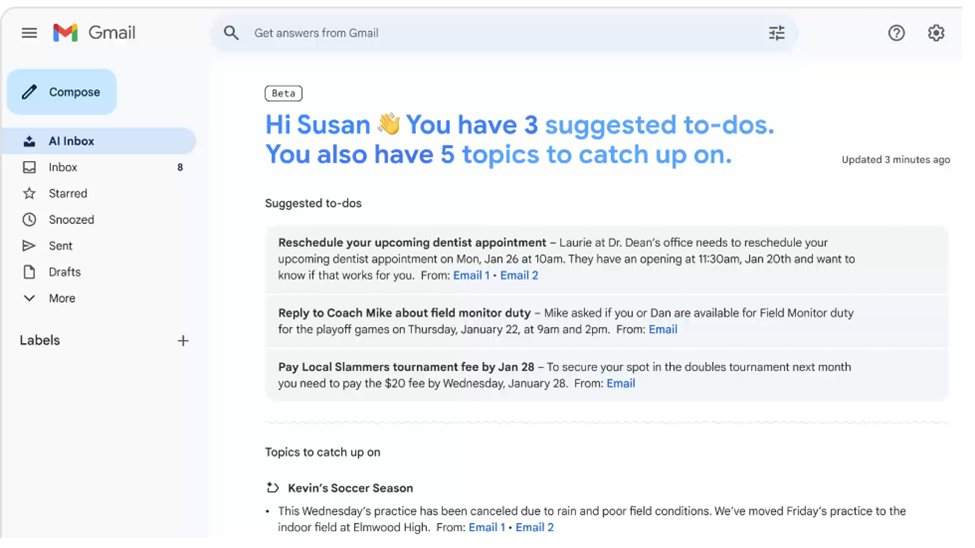Open the main menu hamburger icon

(x=29, y=33)
